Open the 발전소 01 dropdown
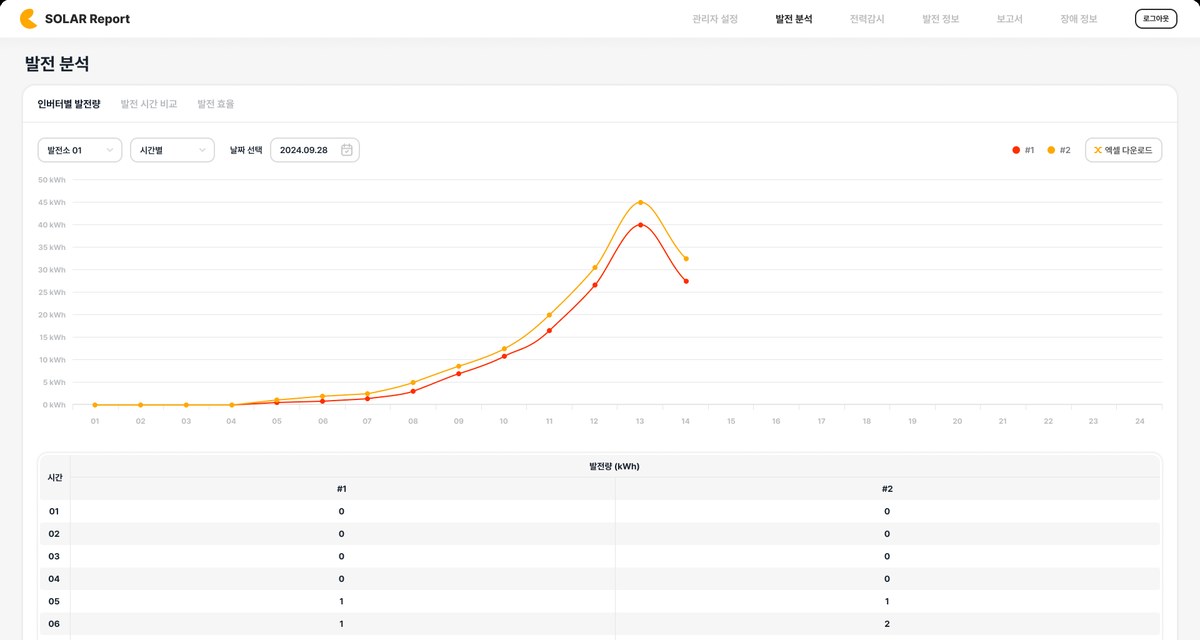 (80, 150)
